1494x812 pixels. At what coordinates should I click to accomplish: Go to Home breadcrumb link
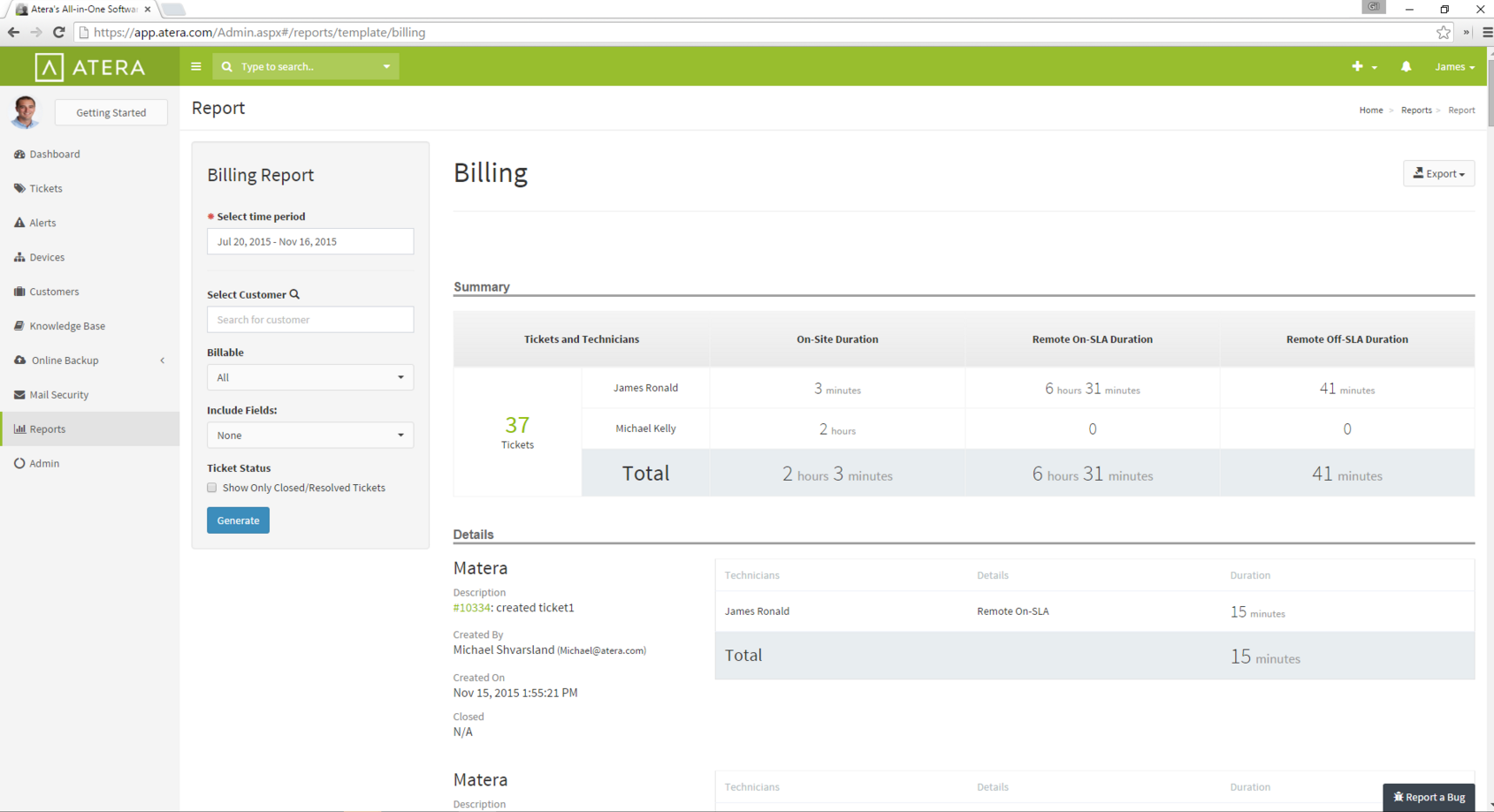pos(1371,110)
